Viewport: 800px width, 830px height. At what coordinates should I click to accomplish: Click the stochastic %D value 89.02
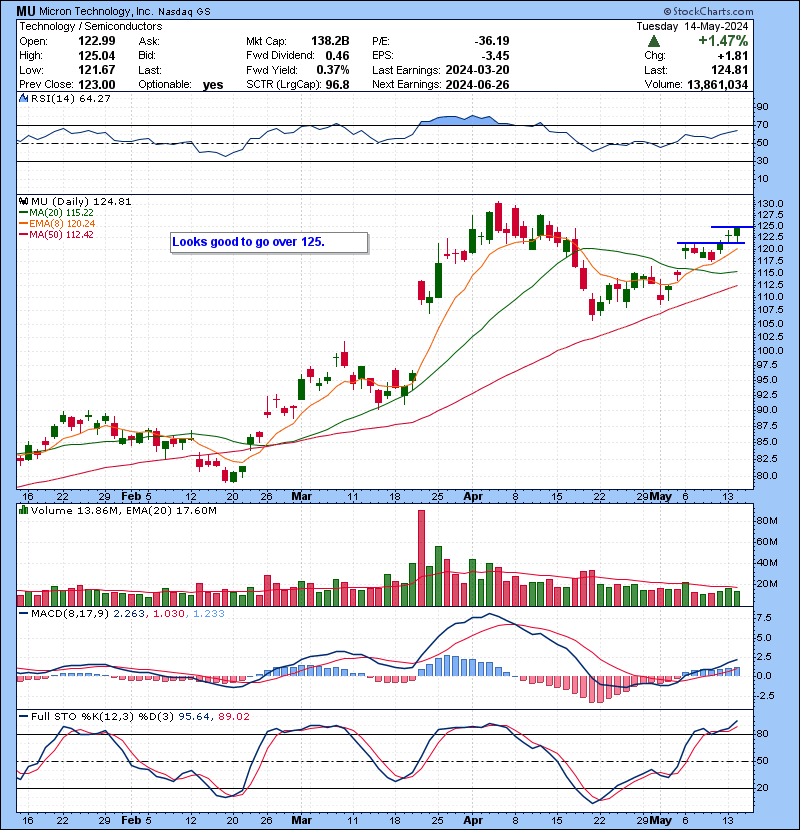tap(233, 716)
